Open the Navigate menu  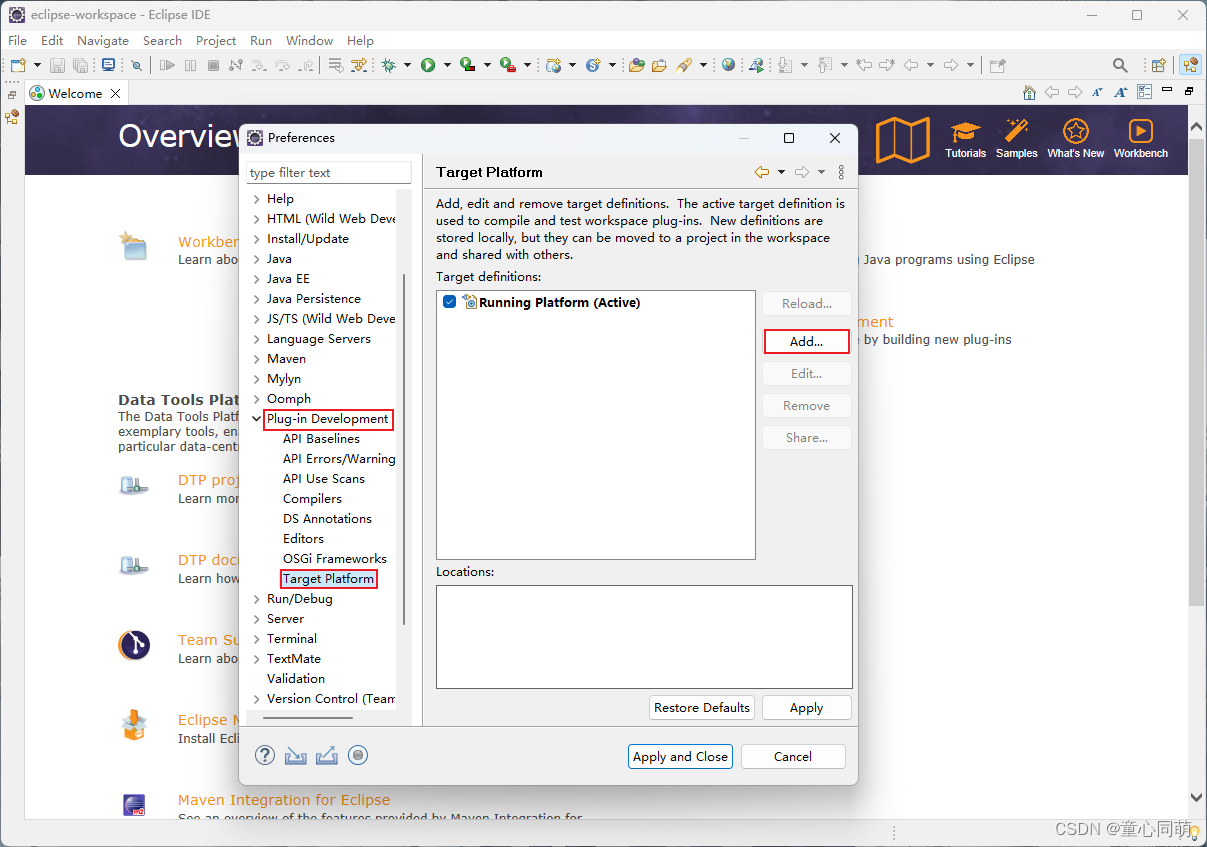(x=103, y=41)
